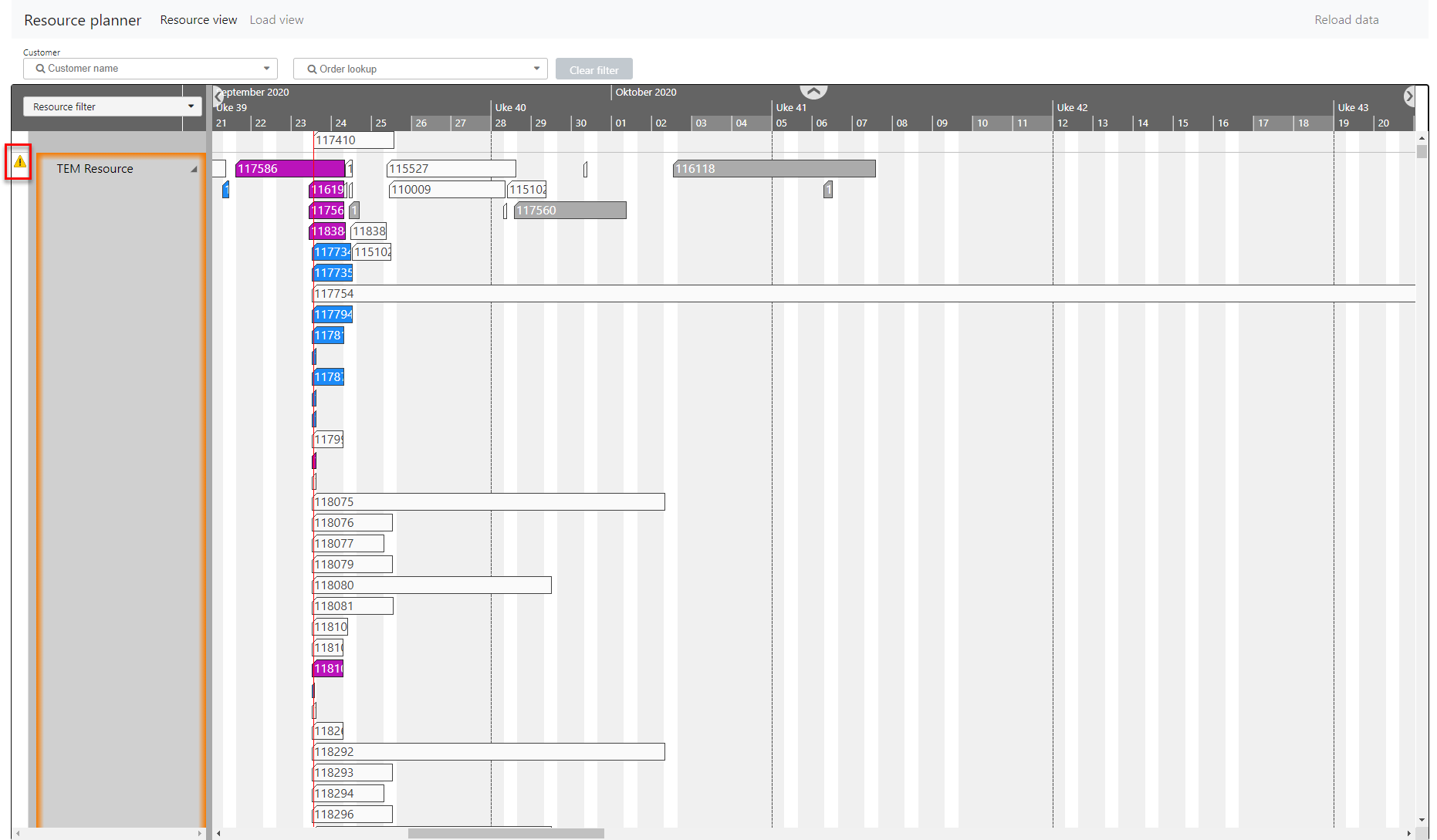Click the up chevron above Uke 41

pos(813,91)
